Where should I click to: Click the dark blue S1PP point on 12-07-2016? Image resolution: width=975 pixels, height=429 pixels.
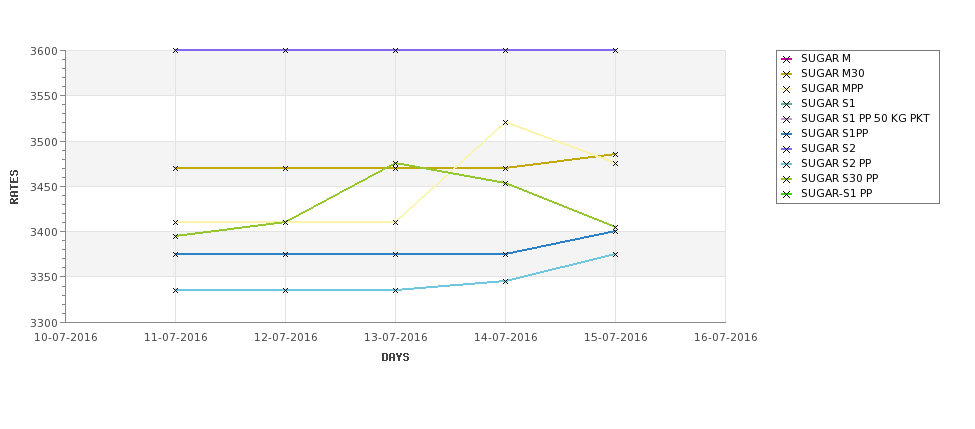point(285,254)
